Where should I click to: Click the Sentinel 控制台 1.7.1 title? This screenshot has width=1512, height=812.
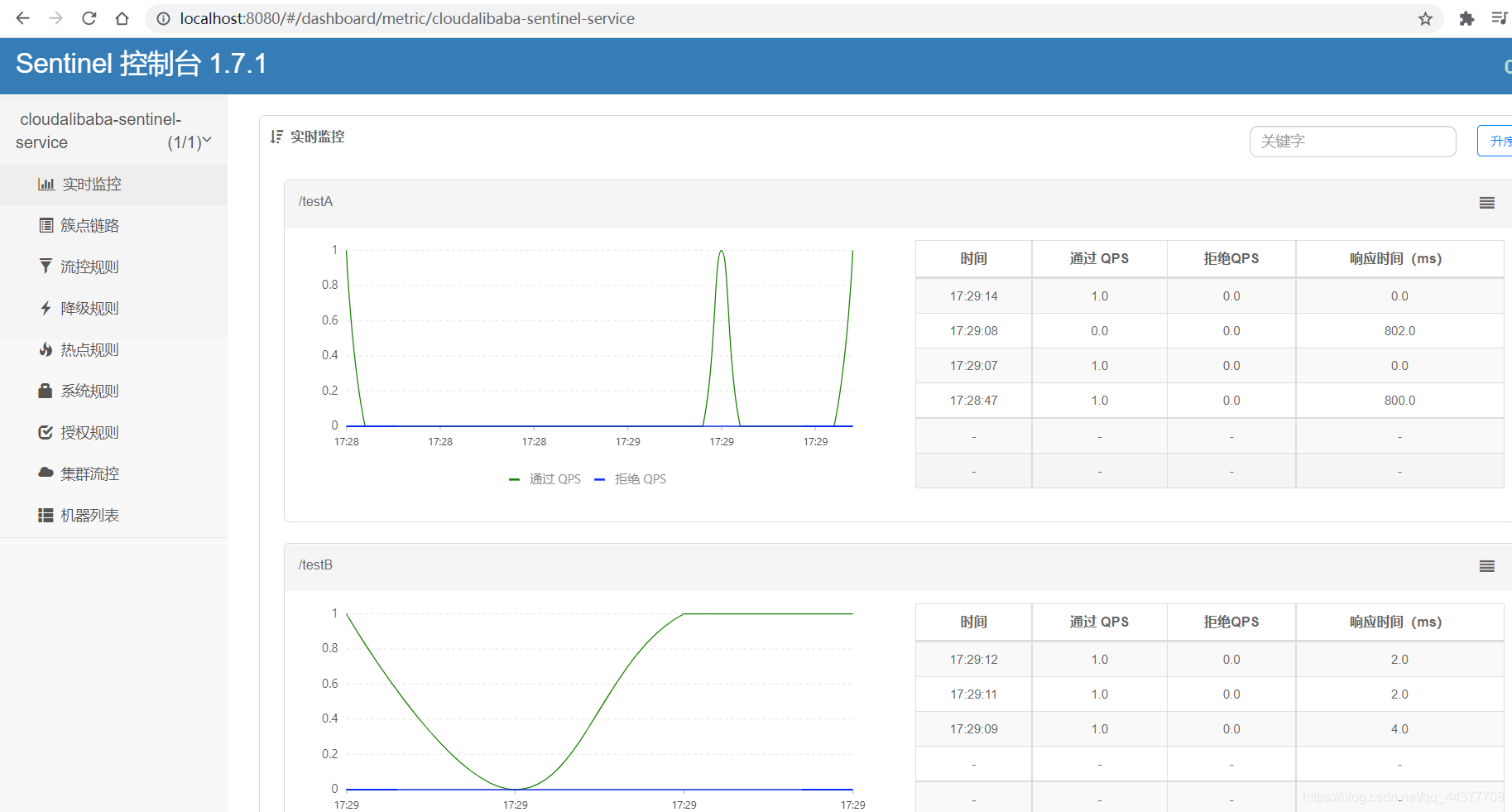pyautogui.click(x=142, y=64)
